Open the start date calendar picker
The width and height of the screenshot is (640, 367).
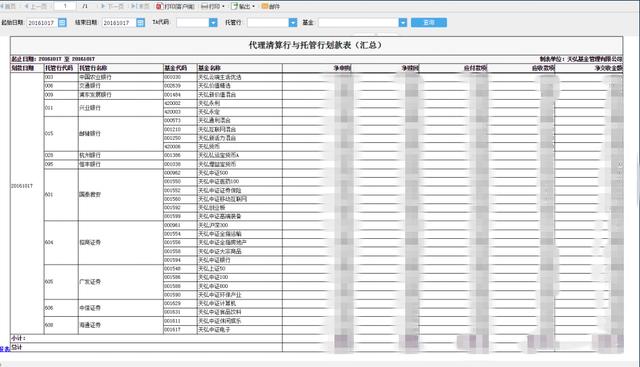62,22
